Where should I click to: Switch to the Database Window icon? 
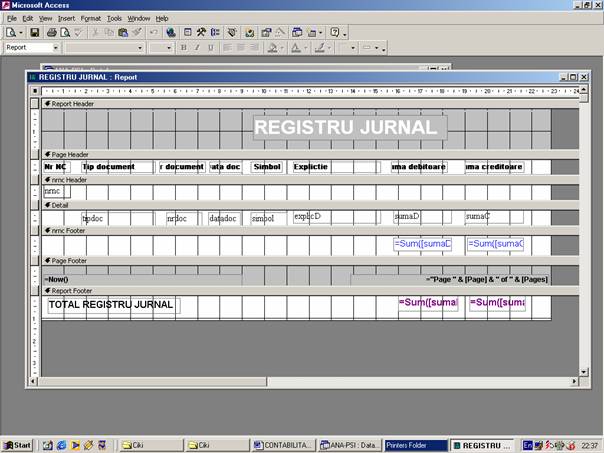(x=297, y=33)
